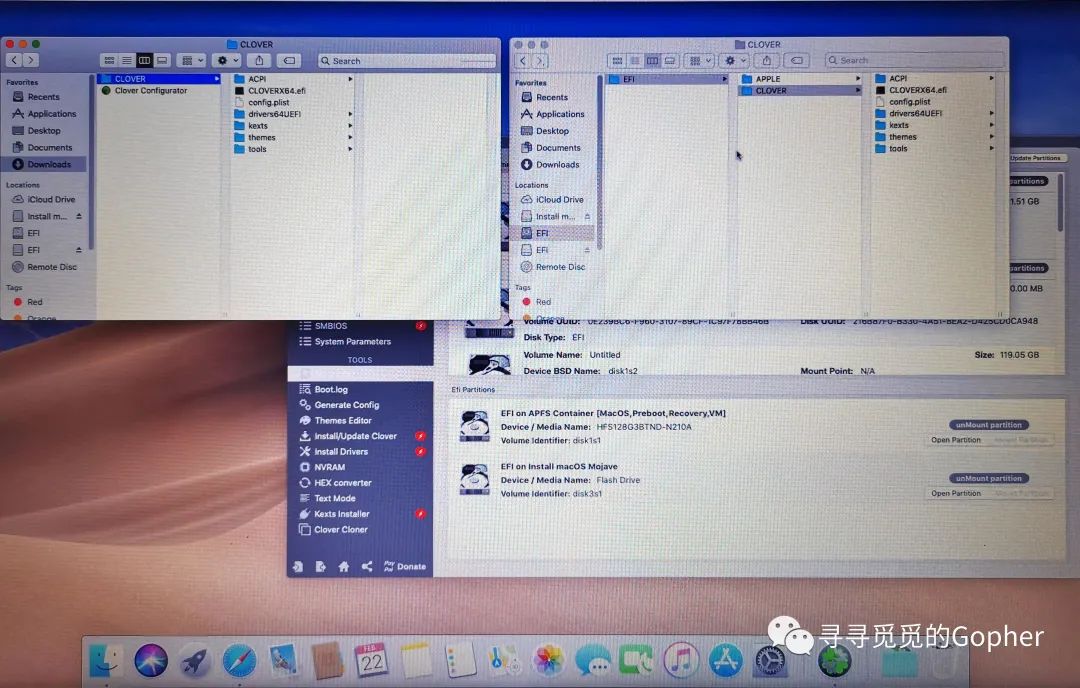
Task: Eject second EFI volume in left Finder sidebar
Action: [79, 250]
